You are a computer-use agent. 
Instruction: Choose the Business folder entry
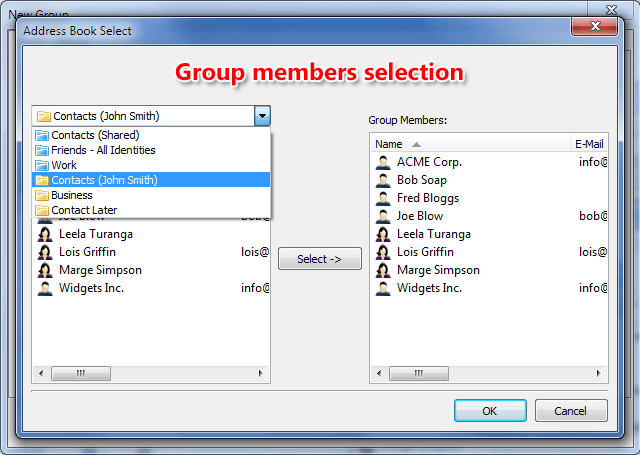[x=151, y=195]
